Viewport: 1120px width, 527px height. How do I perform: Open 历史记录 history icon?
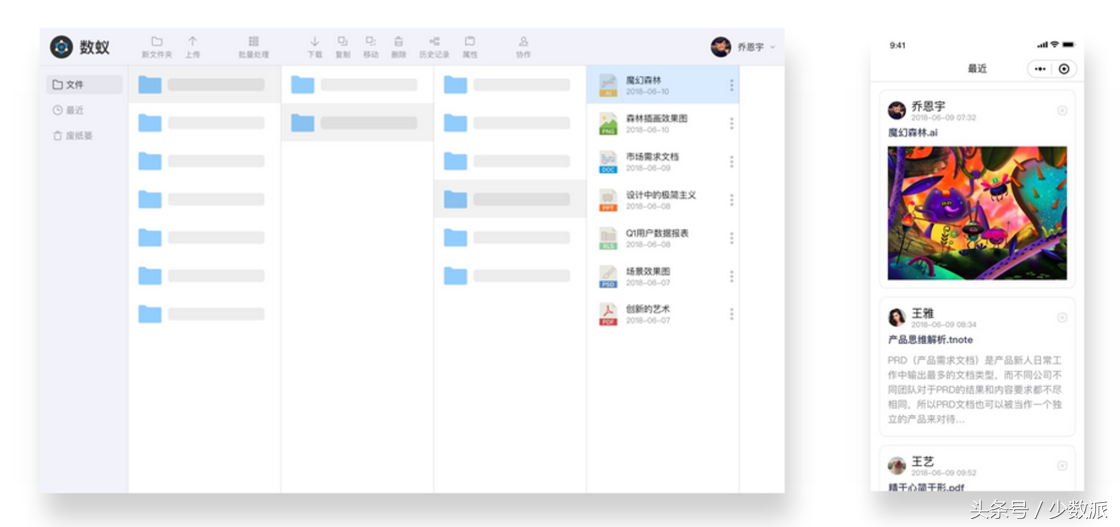434,41
